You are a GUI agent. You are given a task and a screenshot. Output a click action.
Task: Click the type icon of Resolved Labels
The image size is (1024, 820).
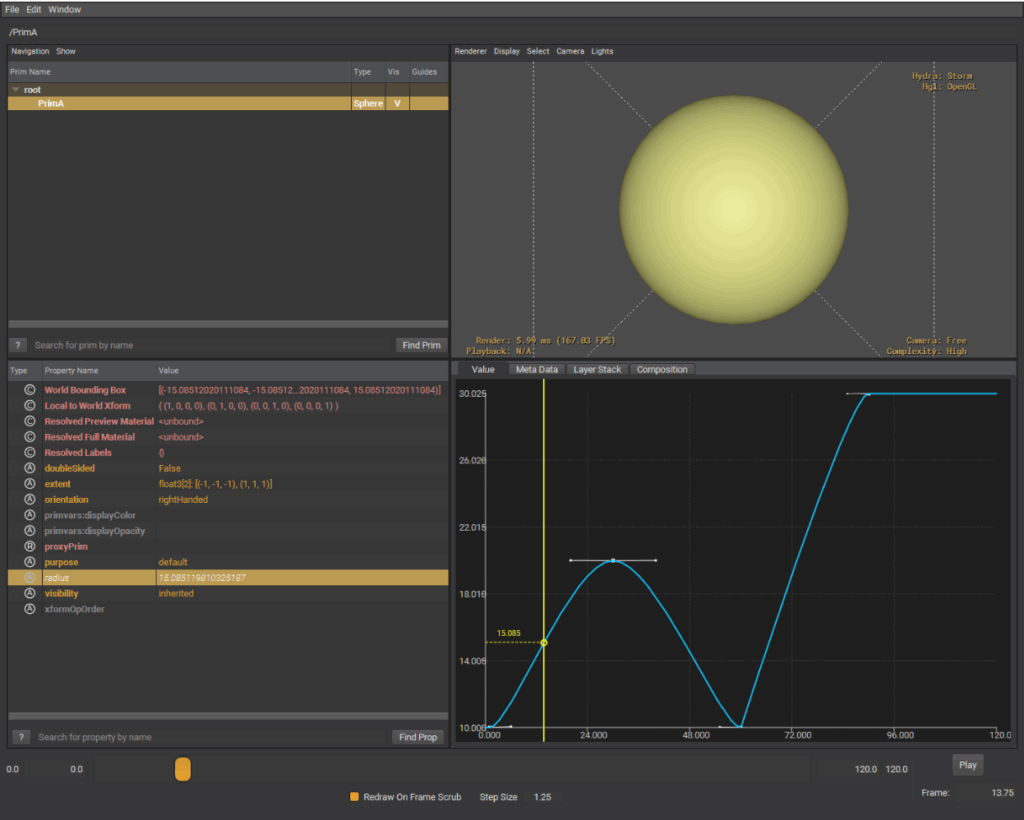[x=29, y=453]
